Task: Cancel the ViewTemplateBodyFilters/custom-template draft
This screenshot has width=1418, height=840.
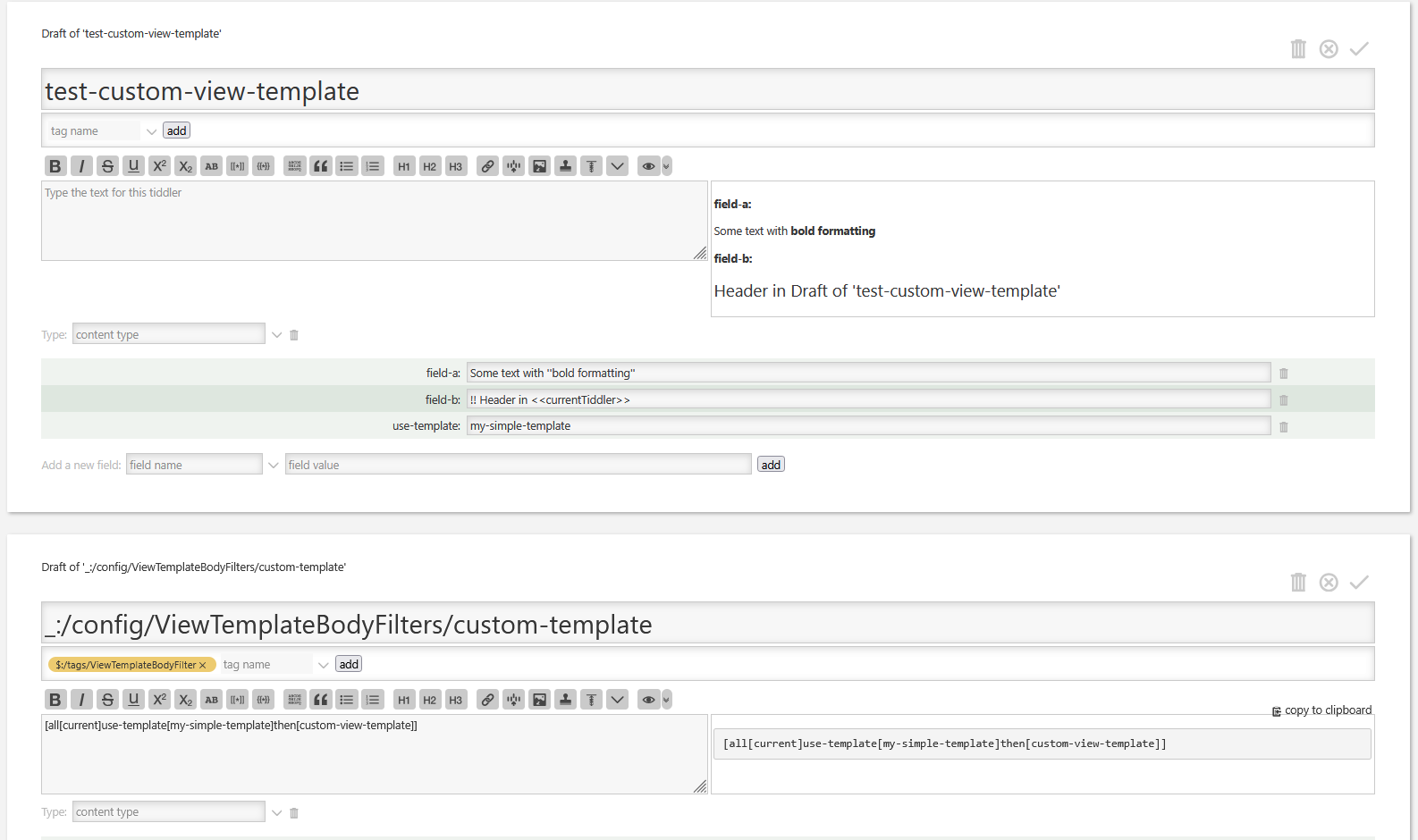Action: click(x=1329, y=583)
